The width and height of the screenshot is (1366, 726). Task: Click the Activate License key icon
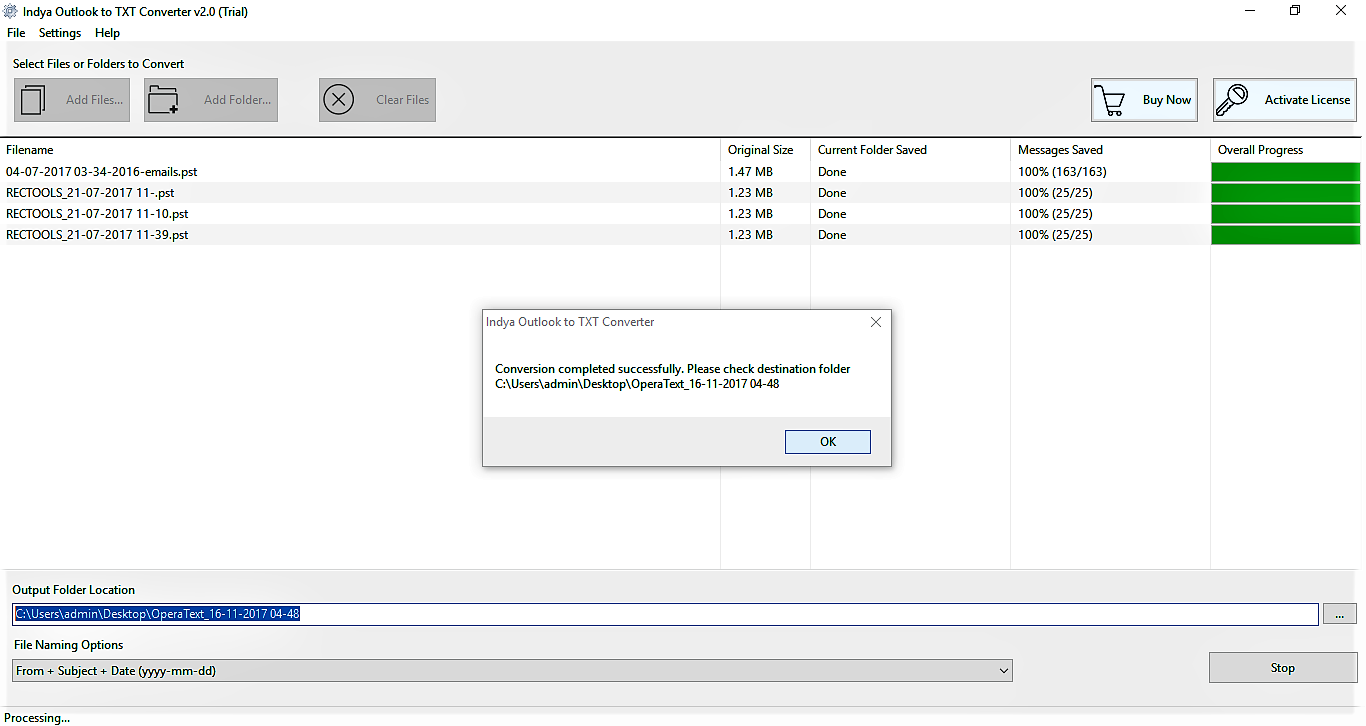point(1233,100)
